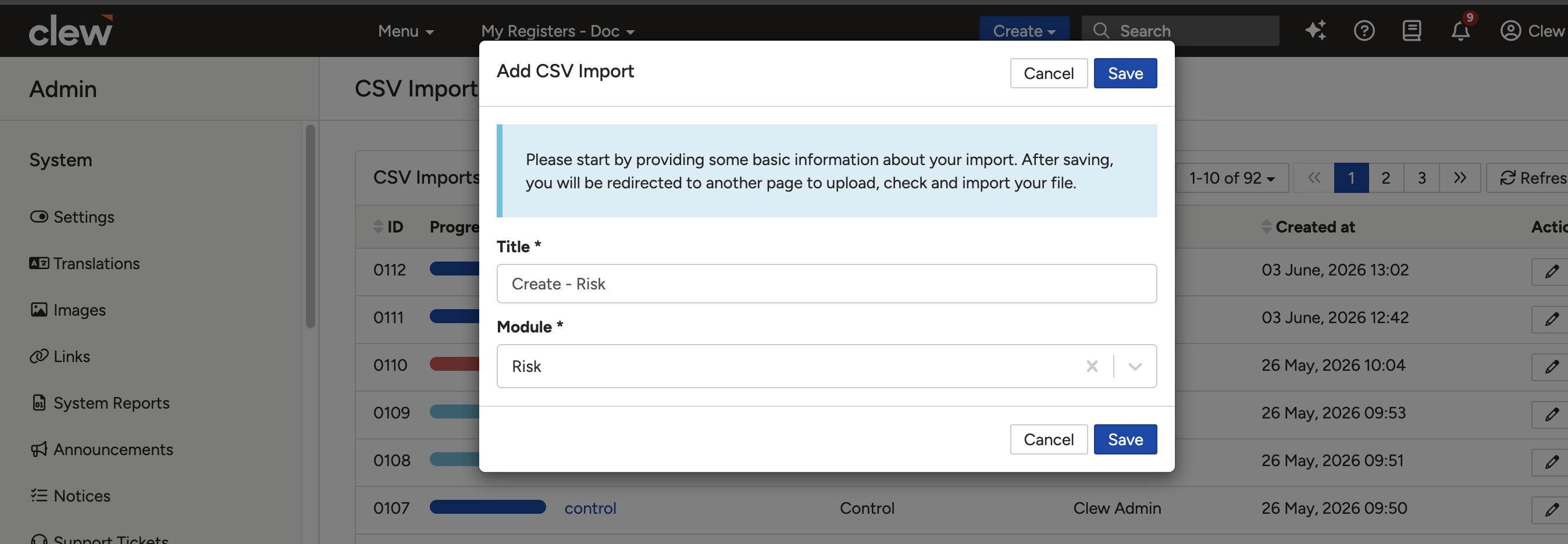Screen dimensions: 1568x544
Task: Go to first page of imports
Action: pyautogui.click(x=1314, y=178)
